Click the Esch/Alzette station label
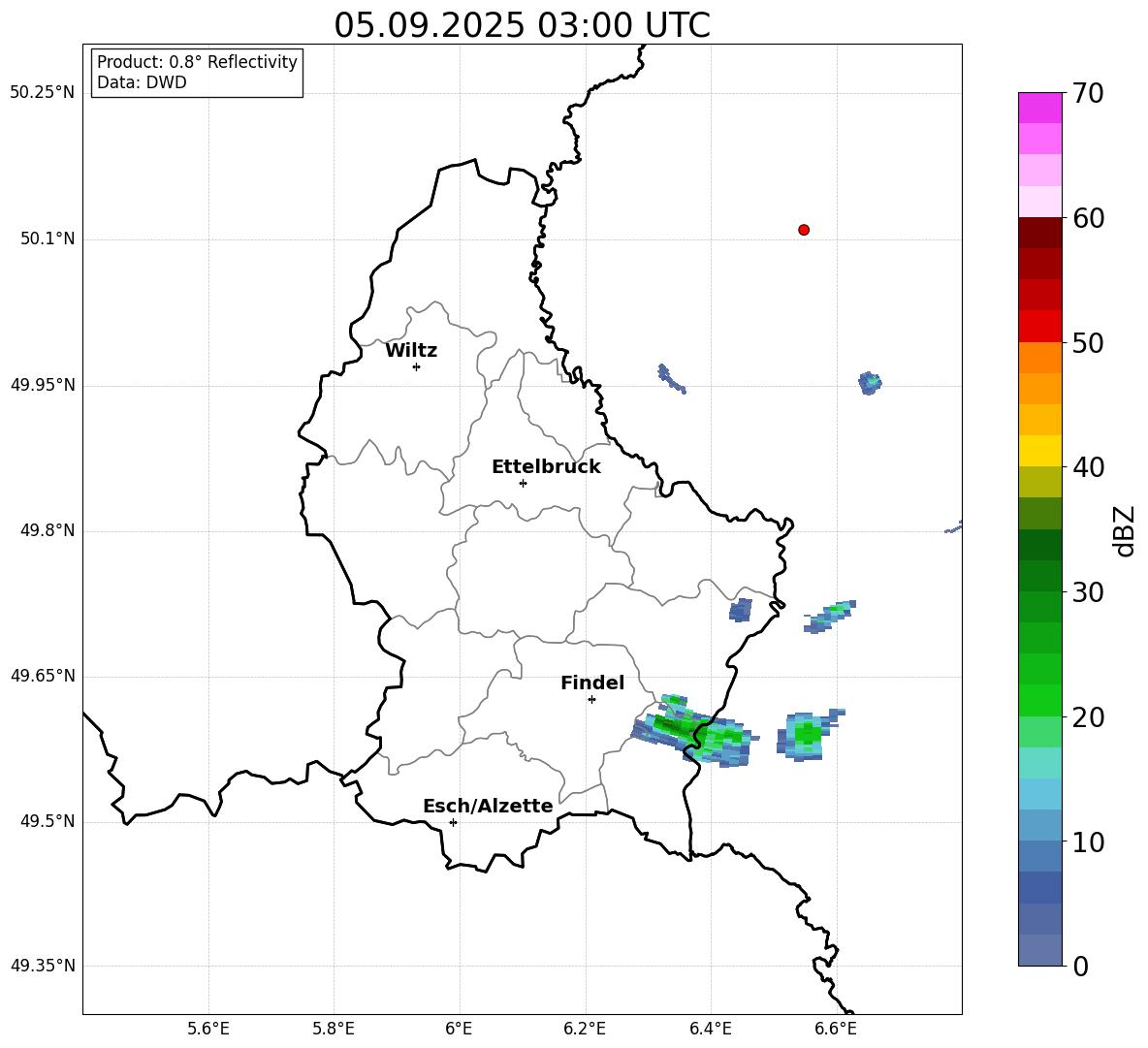 pyautogui.click(x=488, y=806)
